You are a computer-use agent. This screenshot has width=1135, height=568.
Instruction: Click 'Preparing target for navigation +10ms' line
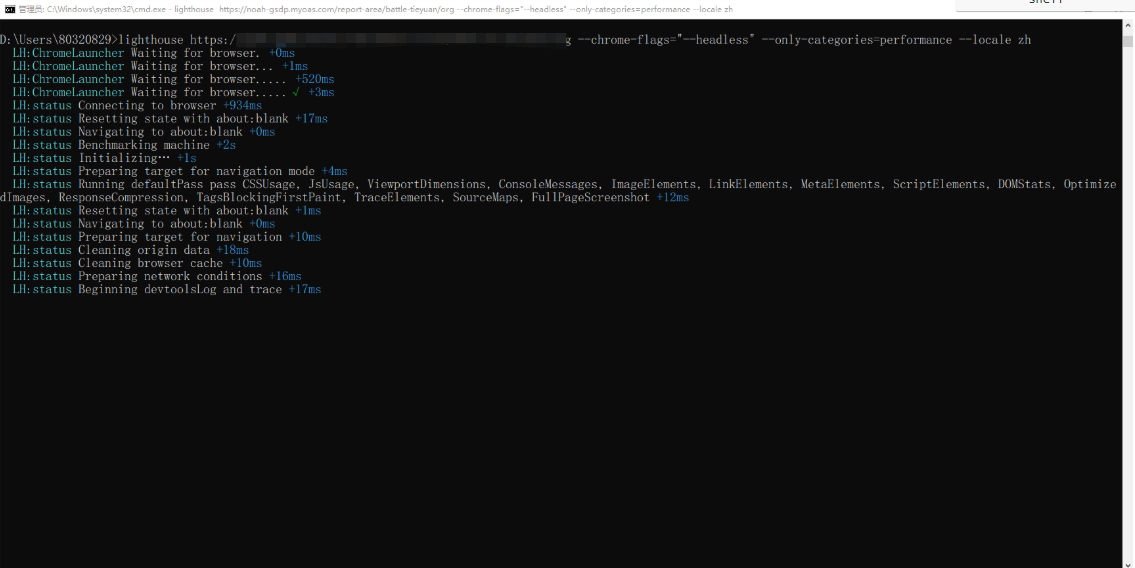tap(166, 237)
